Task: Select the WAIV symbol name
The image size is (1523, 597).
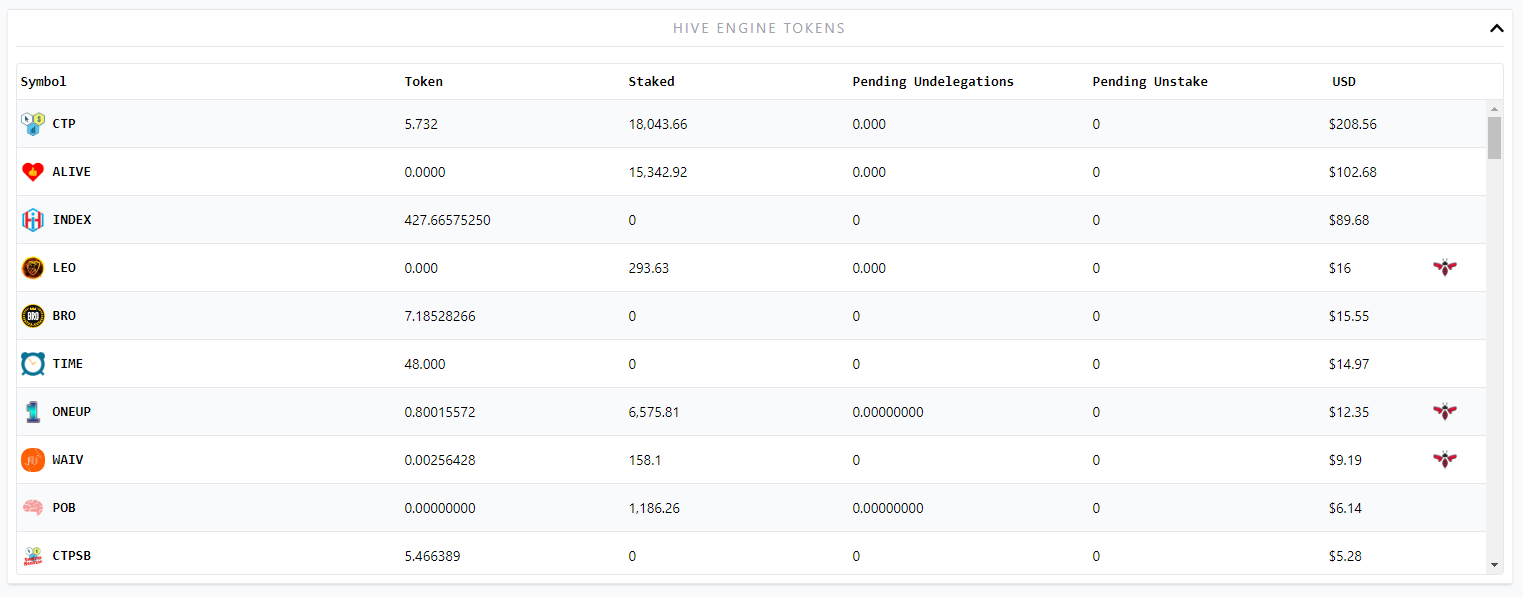Action: (68, 460)
